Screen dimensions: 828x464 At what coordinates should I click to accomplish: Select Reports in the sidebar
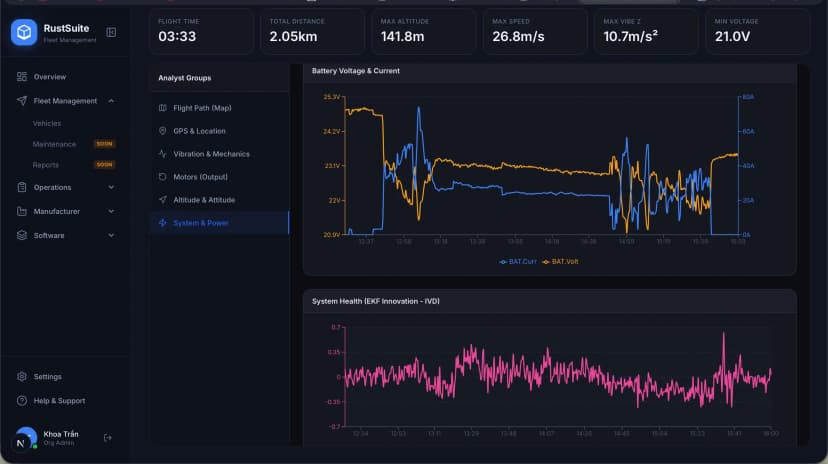click(x=45, y=165)
